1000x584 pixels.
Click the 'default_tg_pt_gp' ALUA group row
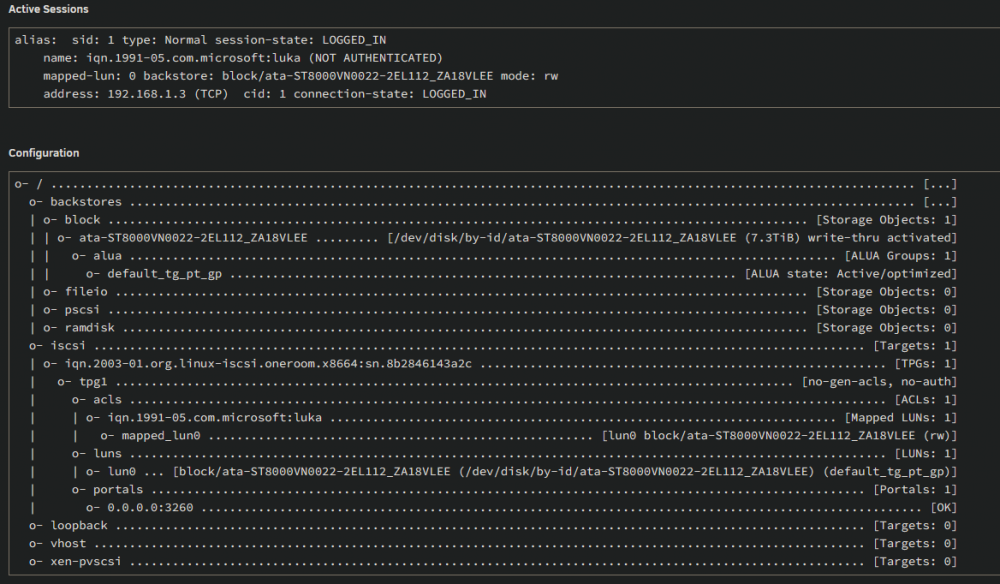click(x=522, y=274)
